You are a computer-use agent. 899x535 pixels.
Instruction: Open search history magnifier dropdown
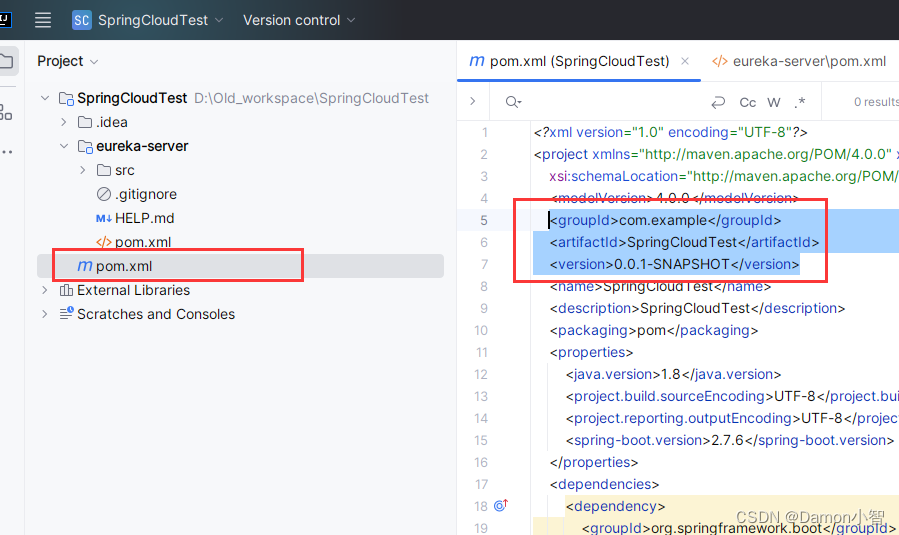click(513, 102)
